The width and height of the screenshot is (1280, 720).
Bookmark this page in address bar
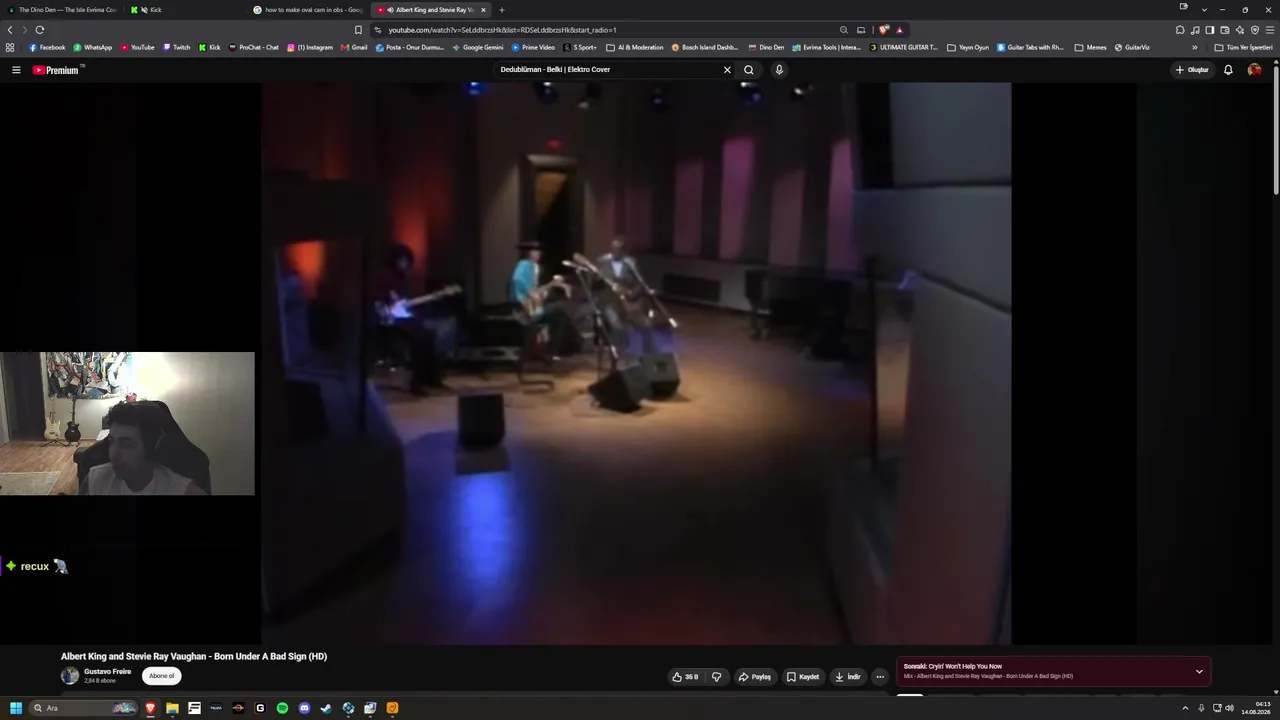tap(358, 30)
